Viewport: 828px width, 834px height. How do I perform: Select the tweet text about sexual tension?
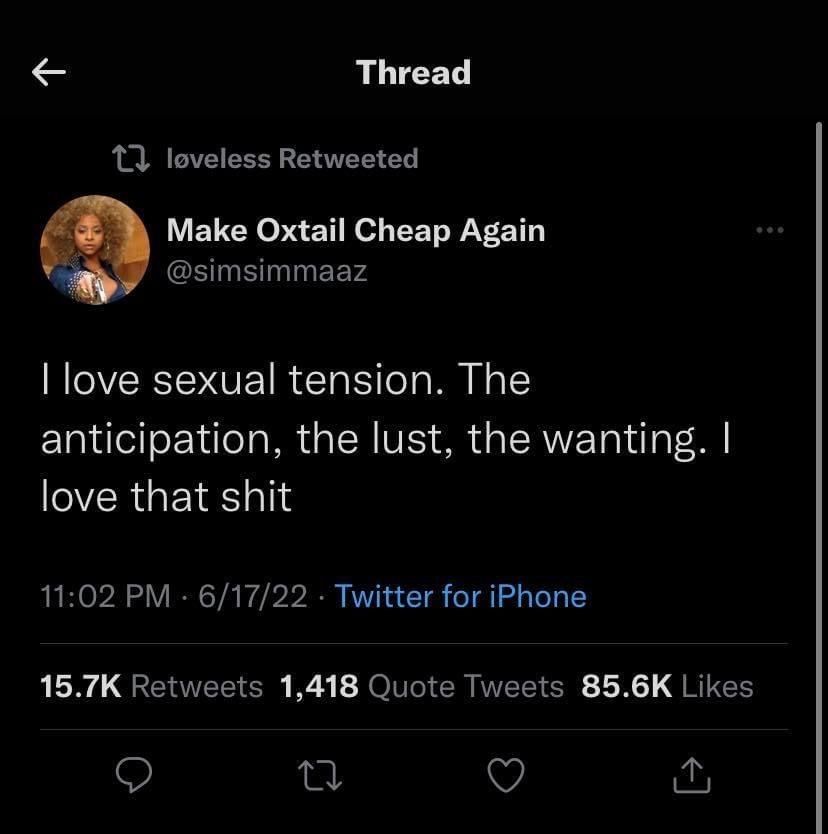point(386,438)
